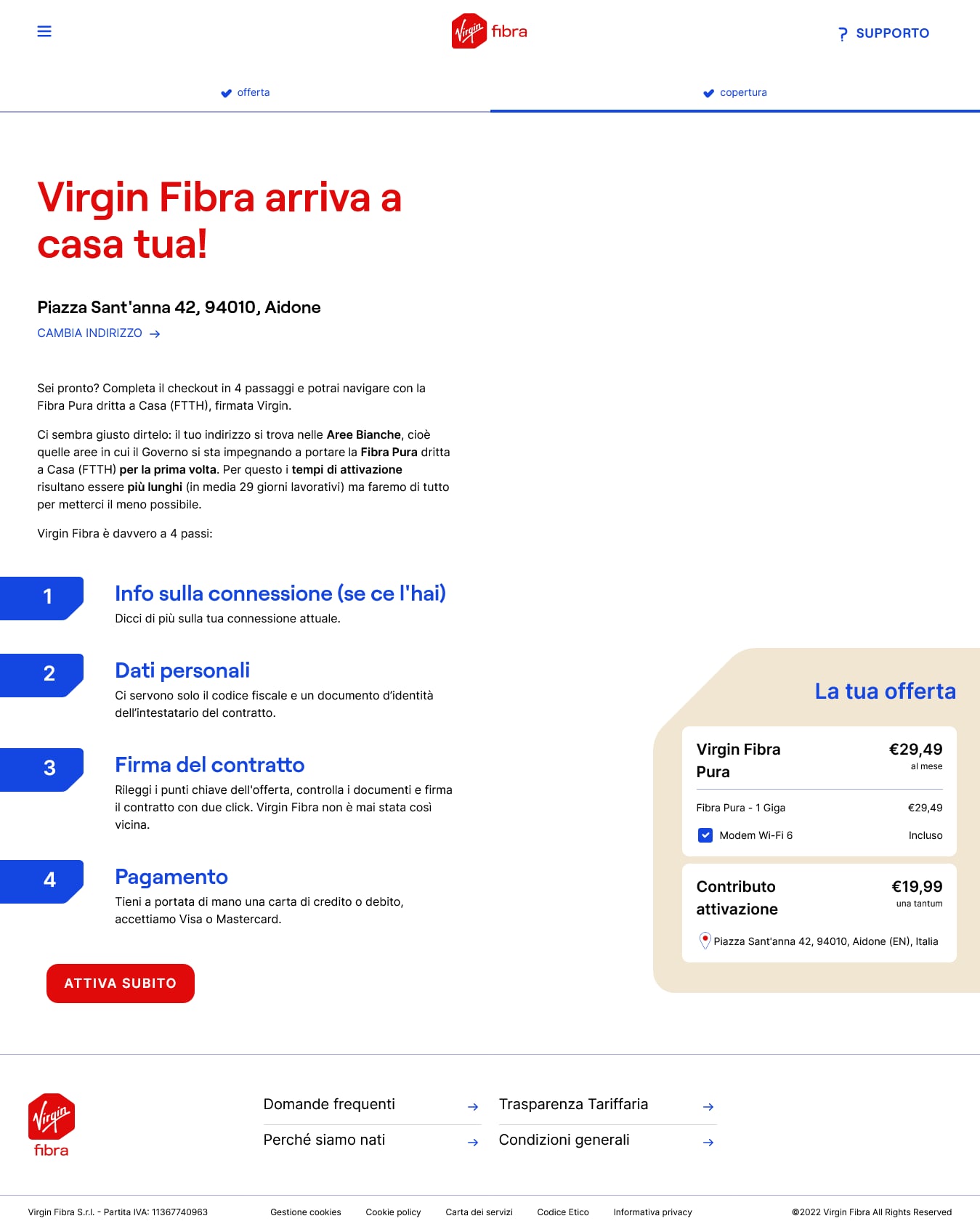Select the copertura step tab
The width and height of the screenshot is (980, 1229).
point(735,93)
